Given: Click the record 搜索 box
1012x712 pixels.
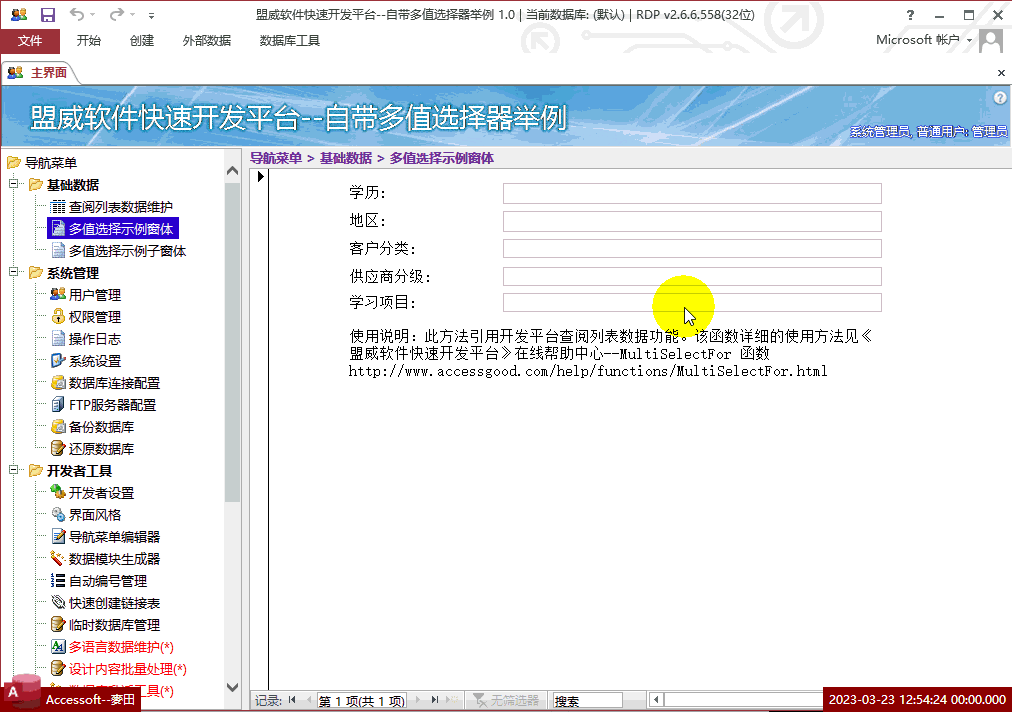Looking at the screenshot, I should 587,701.
